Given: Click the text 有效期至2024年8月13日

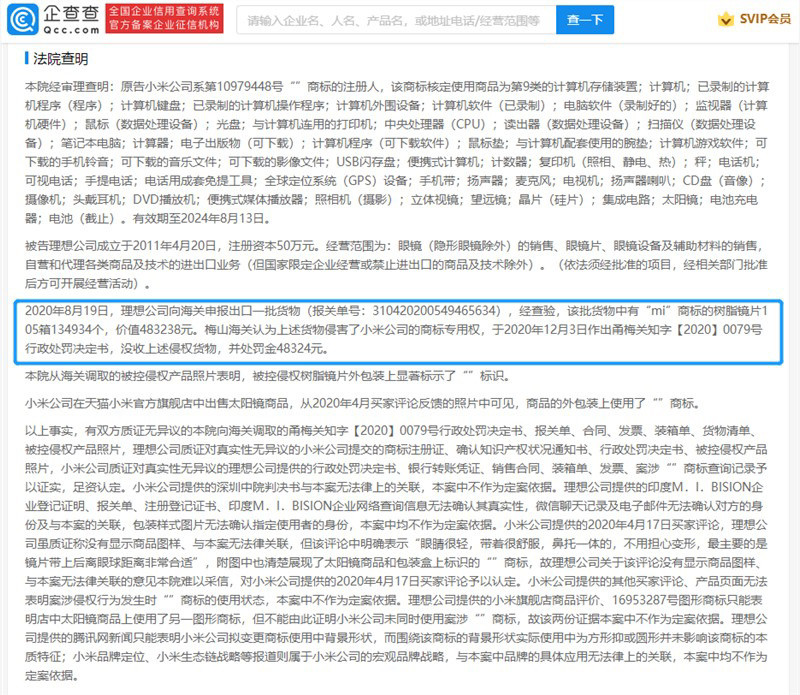Looking at the screenshot, I should pyautogui.click(x=198, y=218).
